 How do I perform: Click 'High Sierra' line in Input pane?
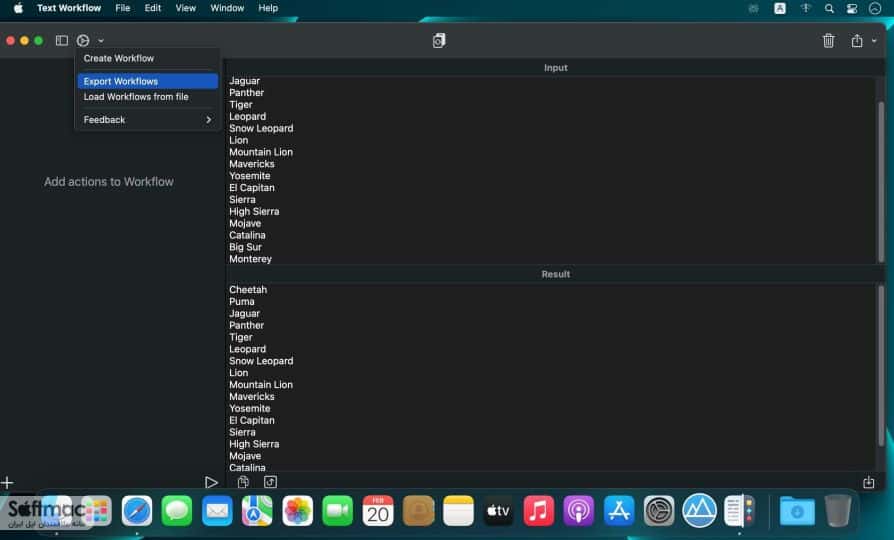254,212
